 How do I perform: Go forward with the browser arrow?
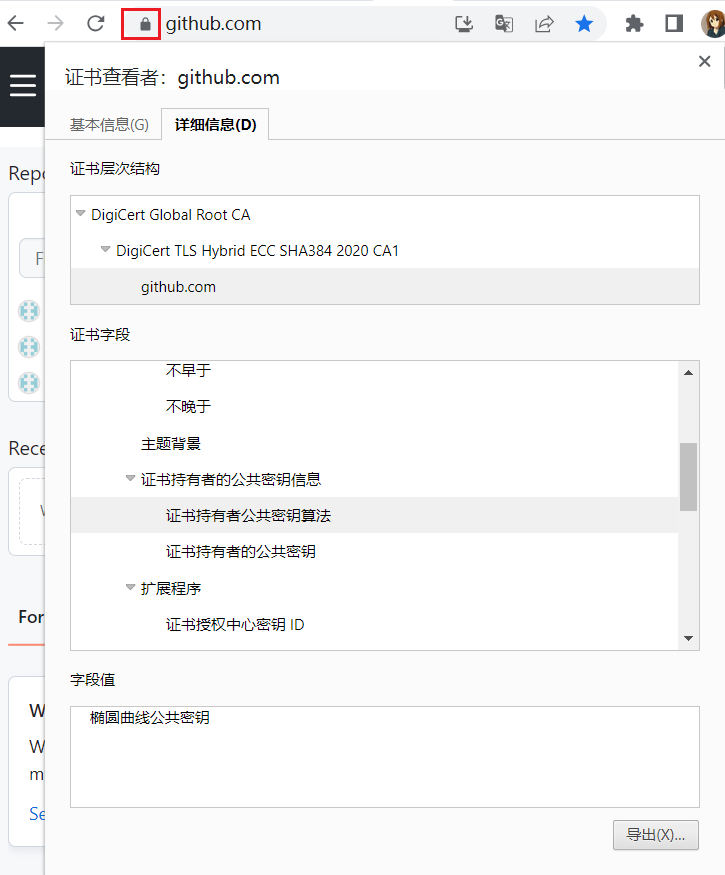click(55, 23)
